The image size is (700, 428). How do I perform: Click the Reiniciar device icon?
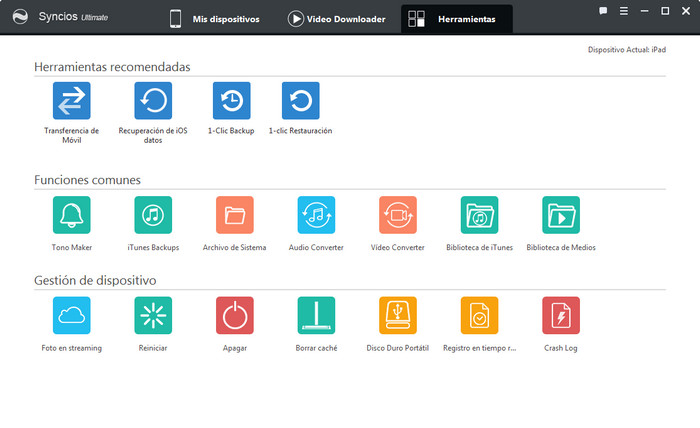(153, 315)
